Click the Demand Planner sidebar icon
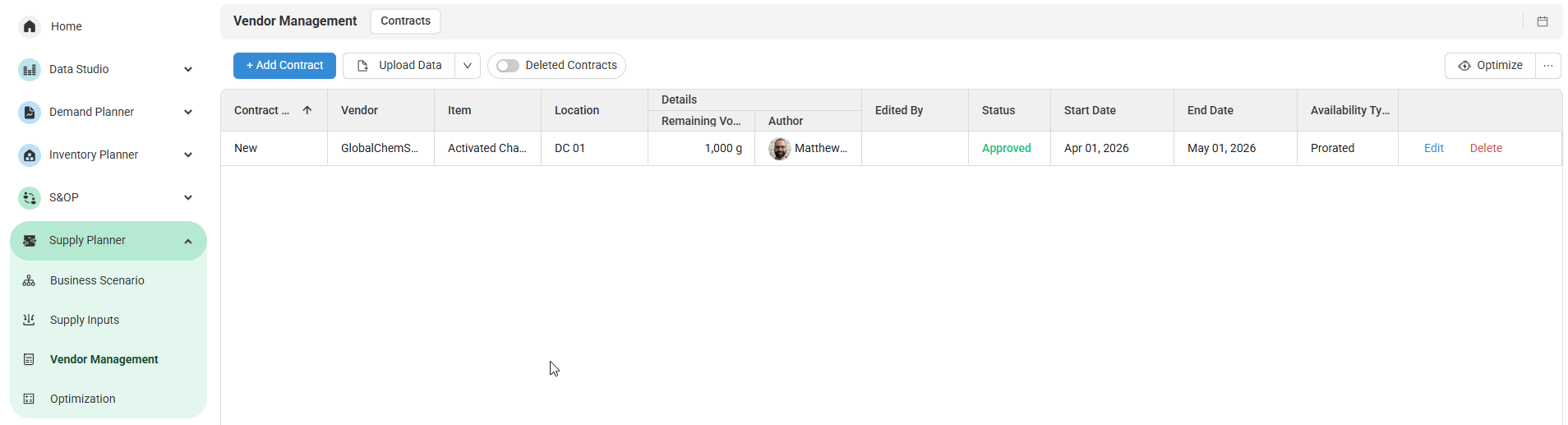 (30, 113)
